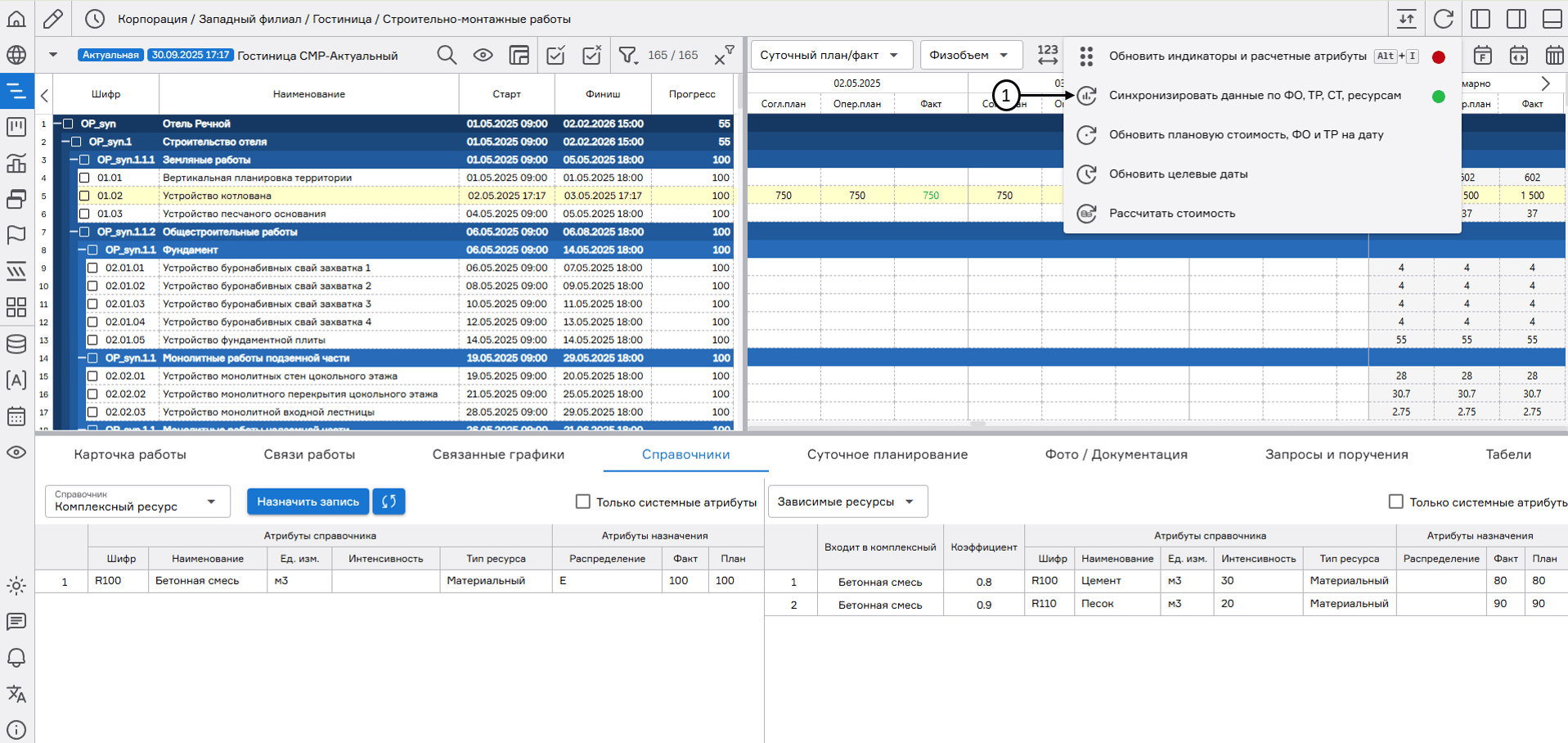The image size is (1568, 743).
Task: Enable the left 'Только системные атрибуты' checkbox
Action: 582,501
